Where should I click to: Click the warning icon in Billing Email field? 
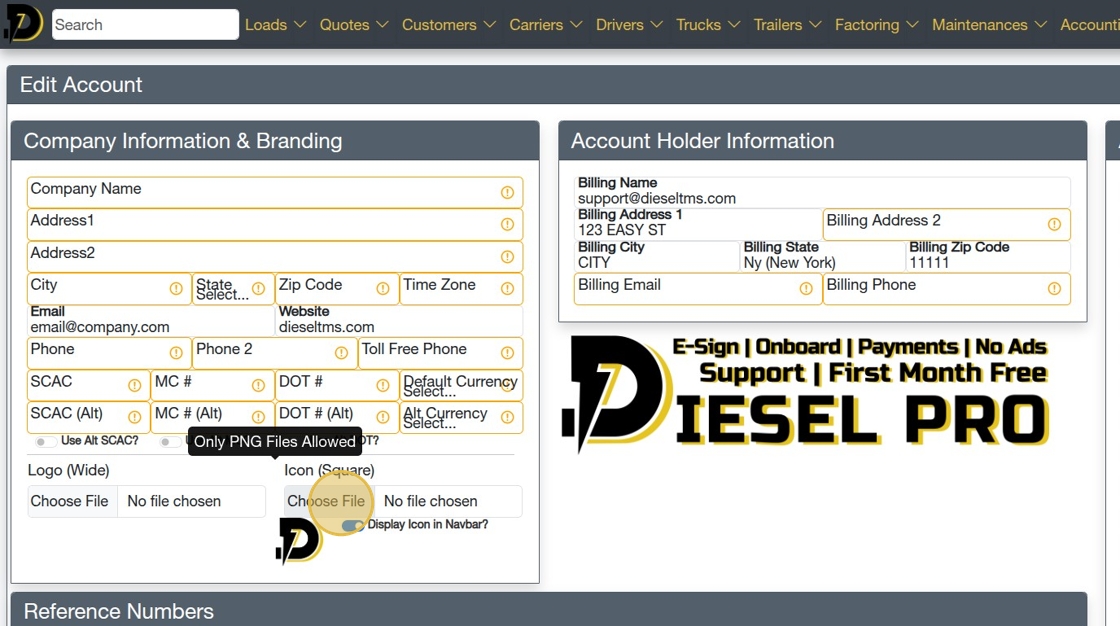click(x=806, y=289)
